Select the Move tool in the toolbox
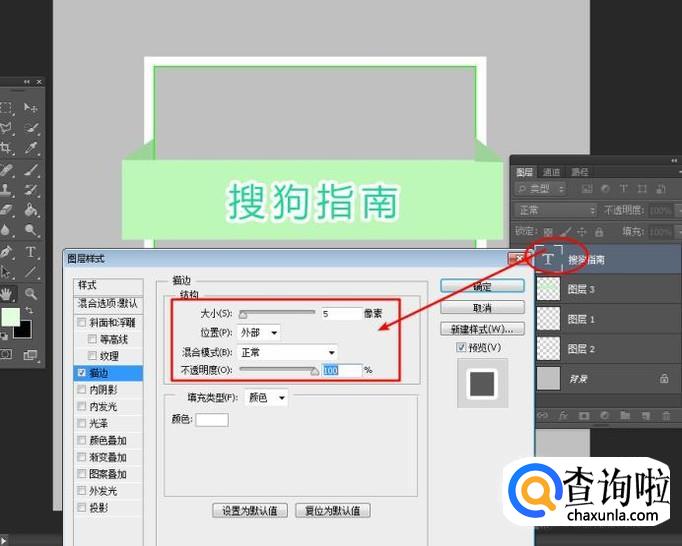The width and height of the screenshot is (682, 546). (30, 107)
